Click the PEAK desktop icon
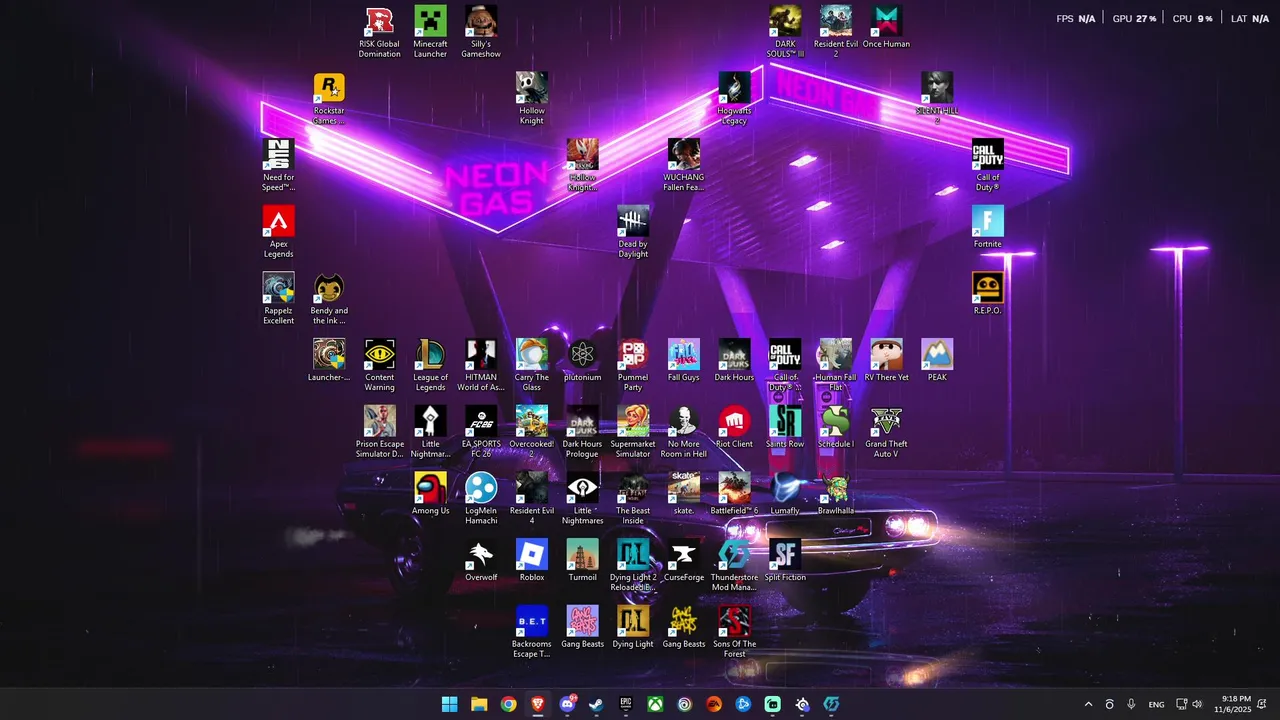This screenshot has width=1280, height=720. 937,360
